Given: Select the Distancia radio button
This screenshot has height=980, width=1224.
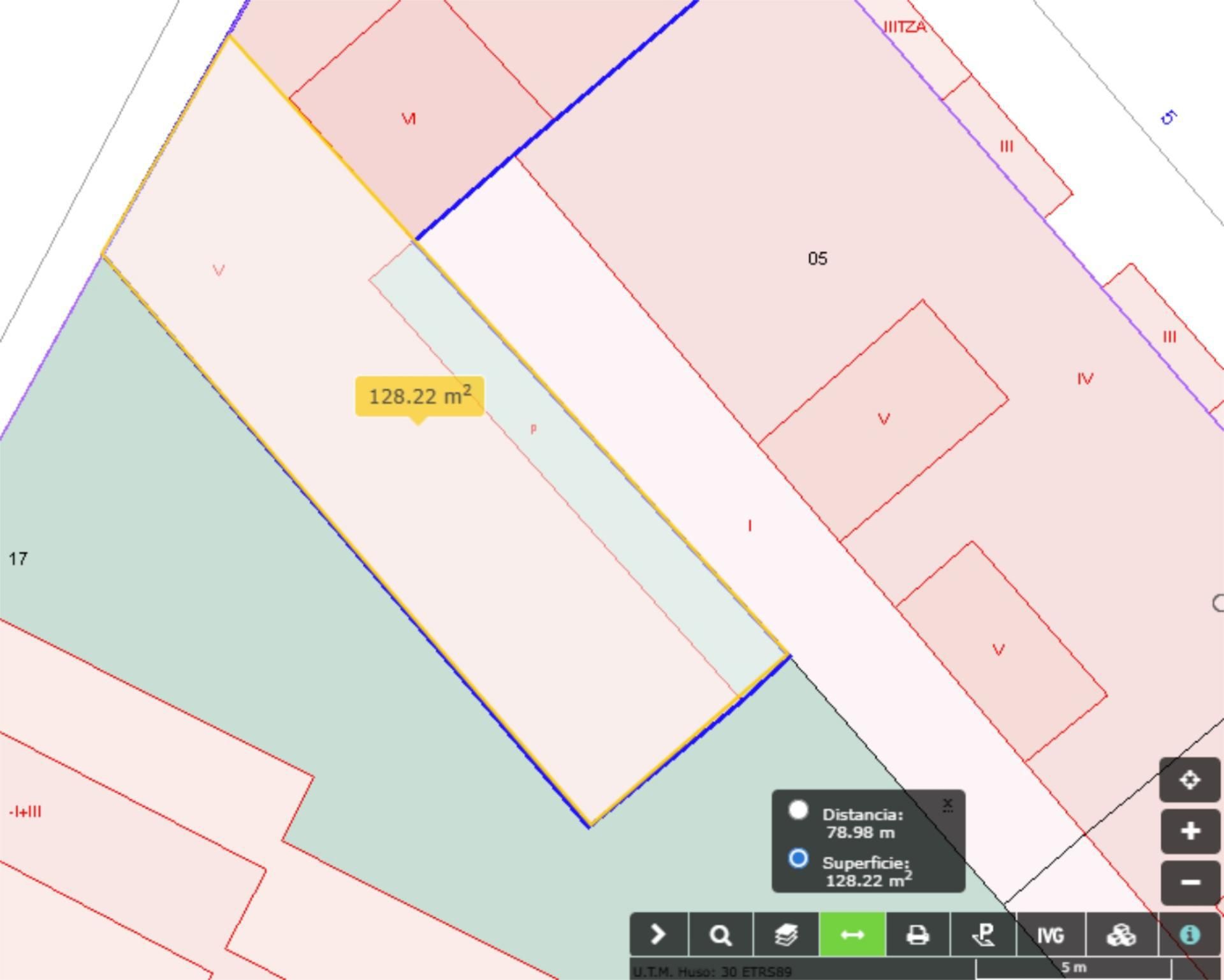Looking at the screenshot, I should [x=798, y=810].
